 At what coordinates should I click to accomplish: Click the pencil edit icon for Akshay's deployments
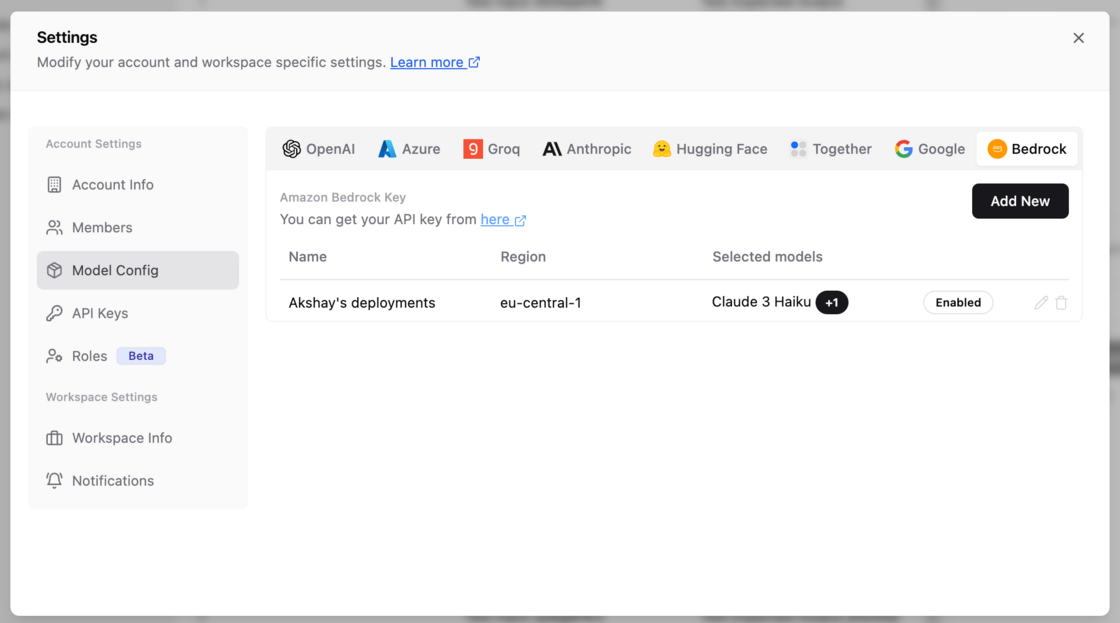click(1041, 303)
